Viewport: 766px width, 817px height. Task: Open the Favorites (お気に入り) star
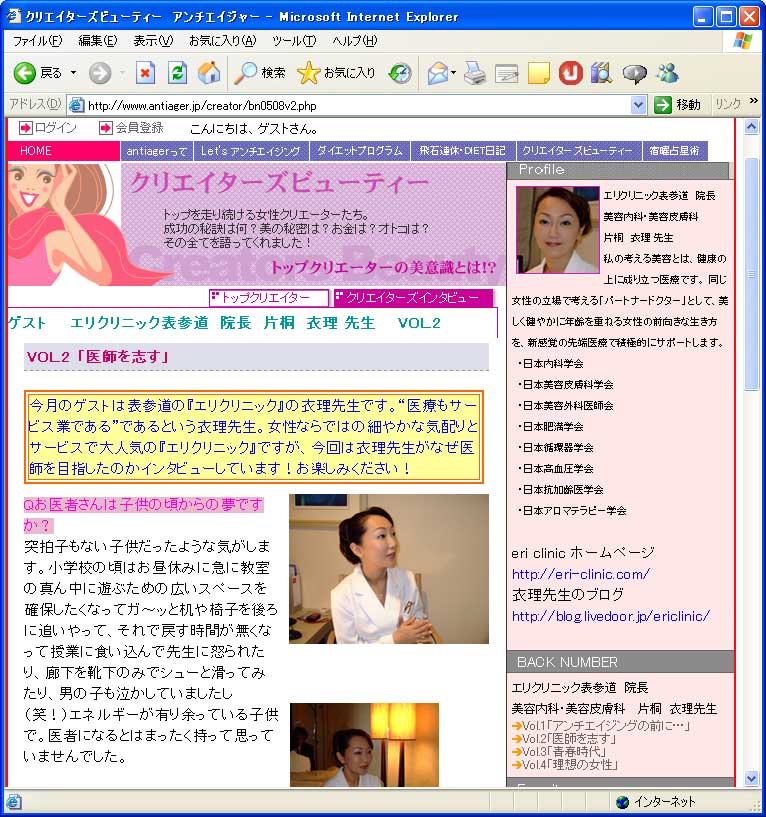[x=337, y=73]
